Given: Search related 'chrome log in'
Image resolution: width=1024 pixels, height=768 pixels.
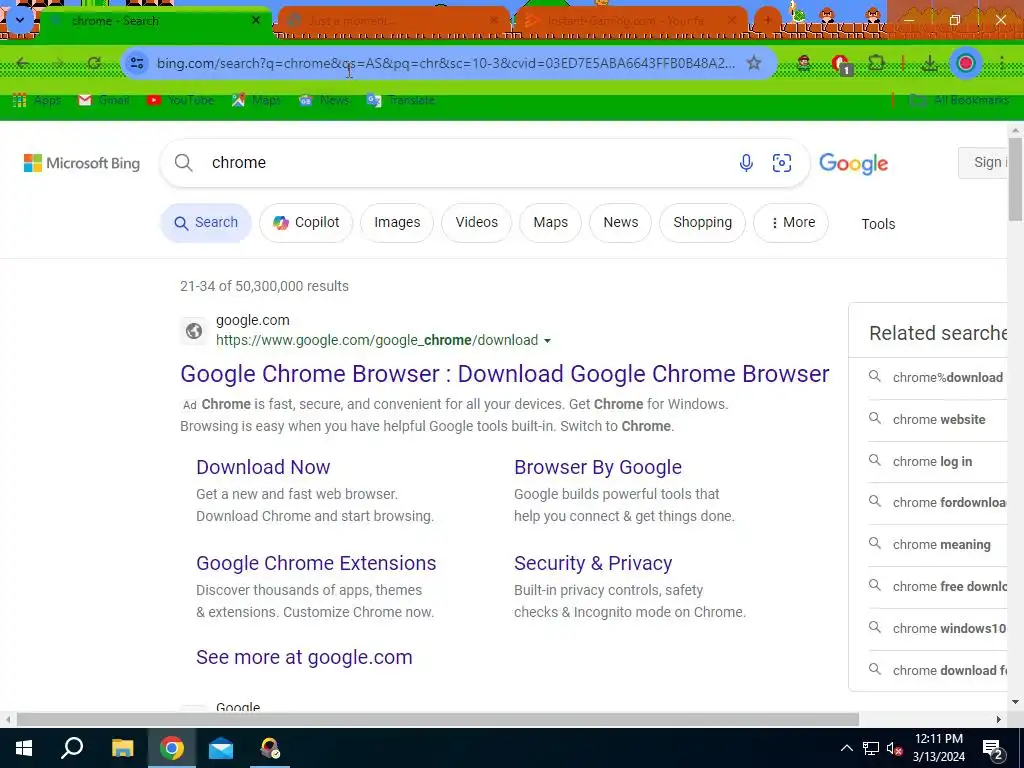Looking at the screenshot, I should click(x=937, y=462).
